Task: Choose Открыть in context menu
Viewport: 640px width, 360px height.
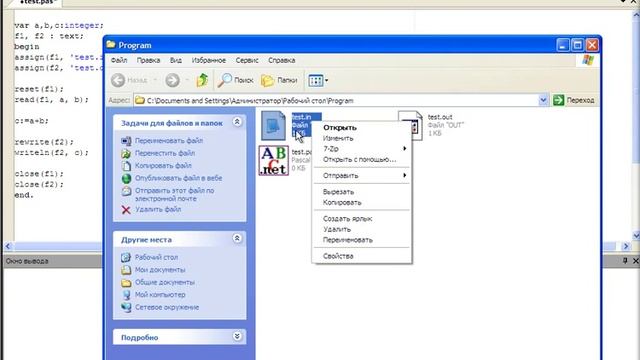Action: [x=362, y=128]
